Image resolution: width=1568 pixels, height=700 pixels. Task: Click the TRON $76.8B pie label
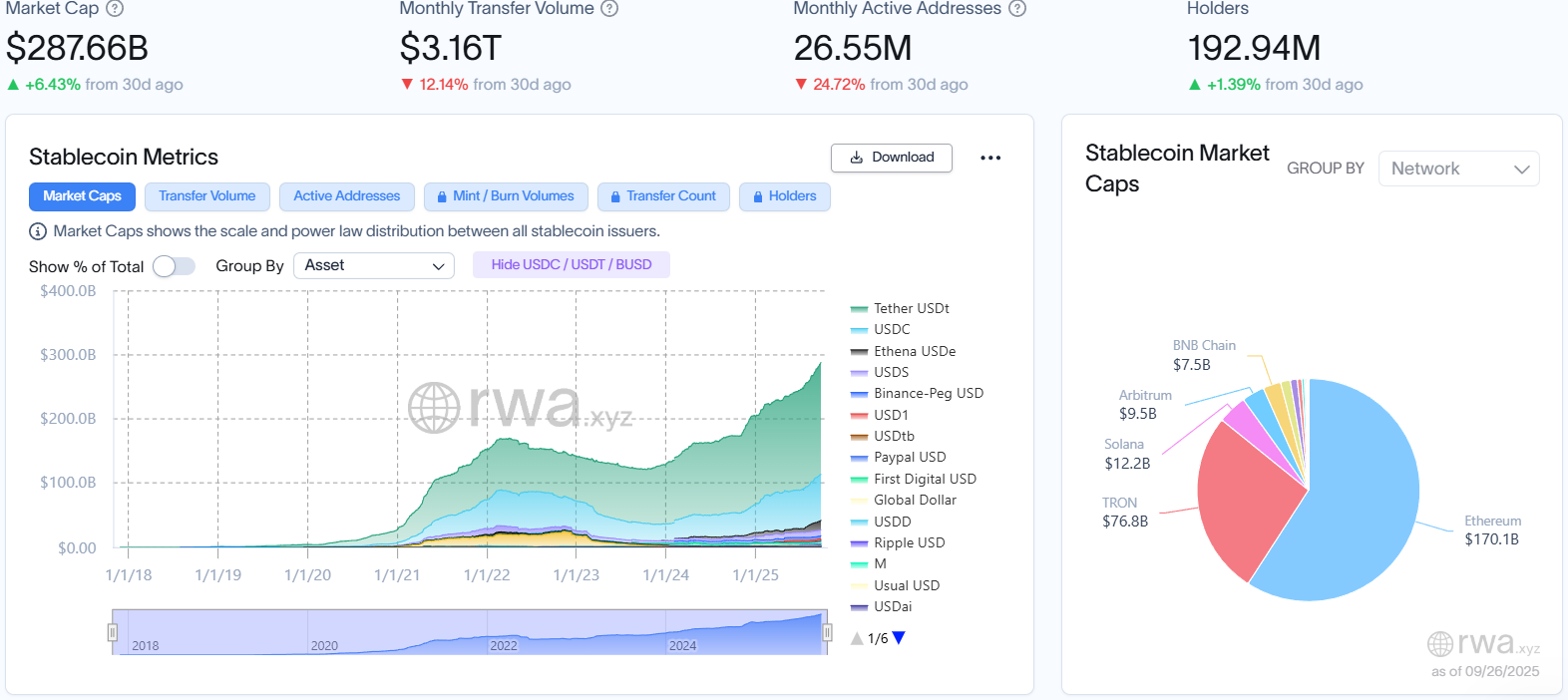point(1125,513)
